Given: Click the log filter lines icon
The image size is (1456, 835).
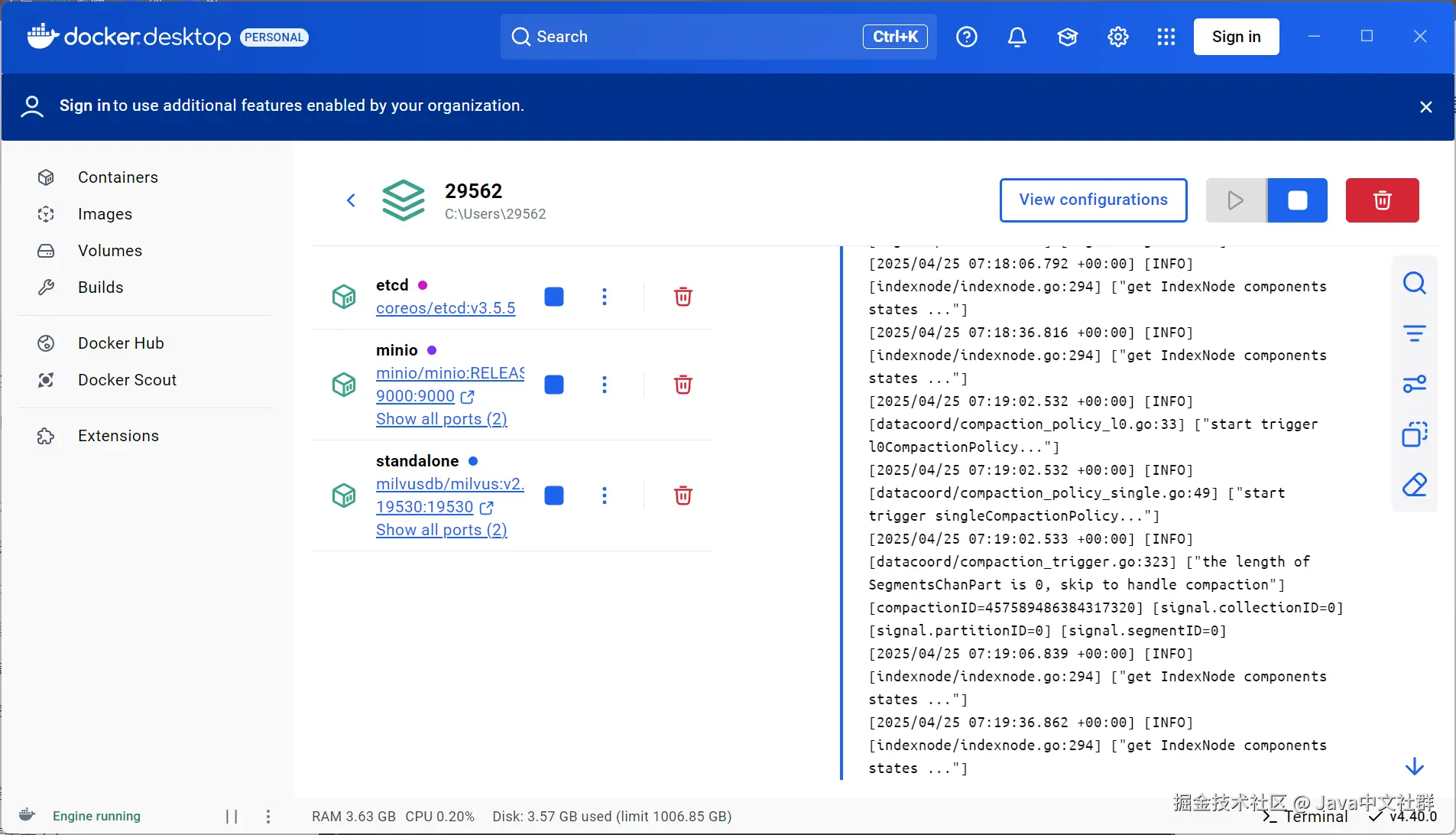Looking at the screenshot, I should coord(1415,333).
